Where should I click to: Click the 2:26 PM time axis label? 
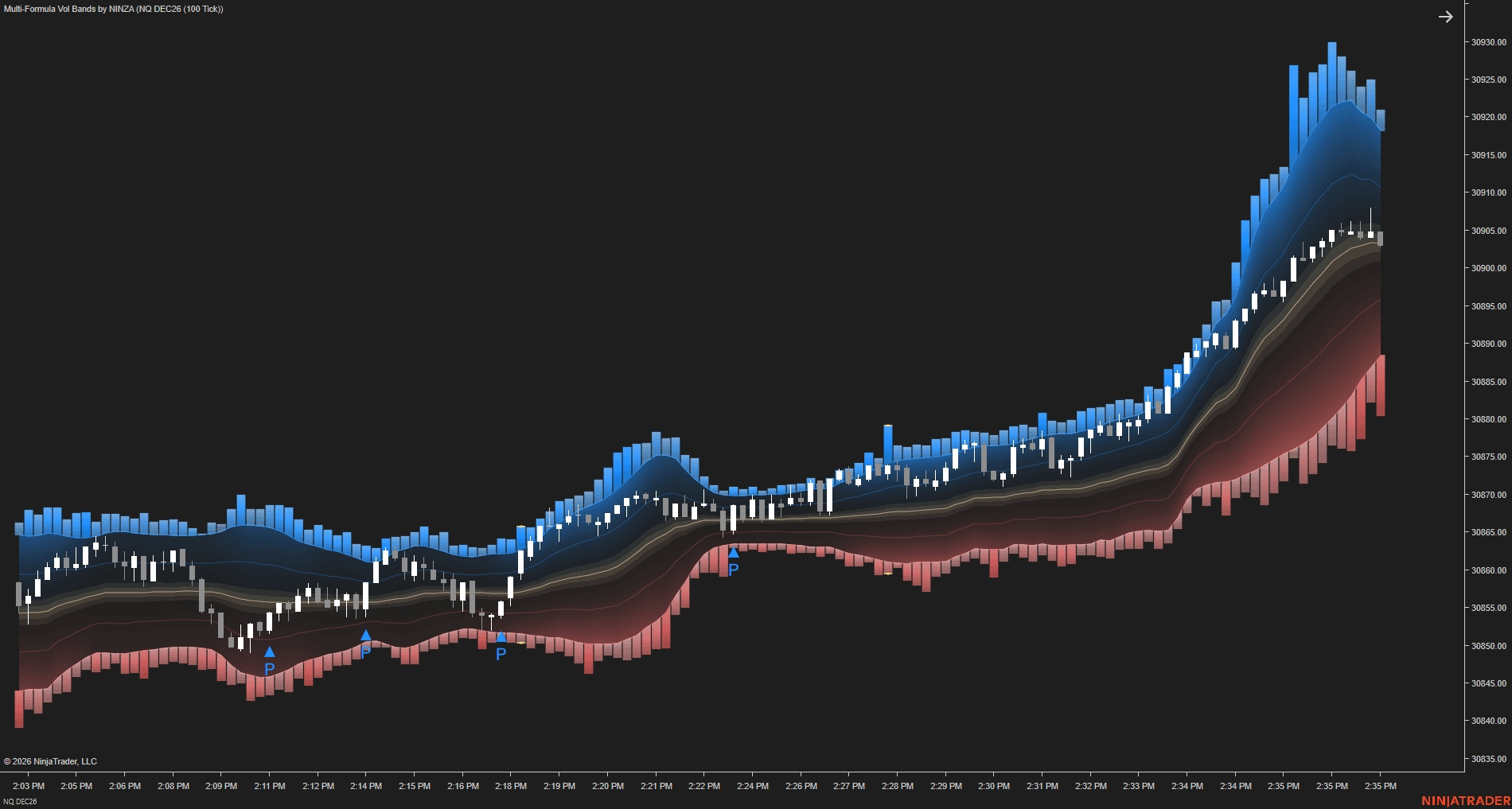pyautogui.click(x=801, y=786)
